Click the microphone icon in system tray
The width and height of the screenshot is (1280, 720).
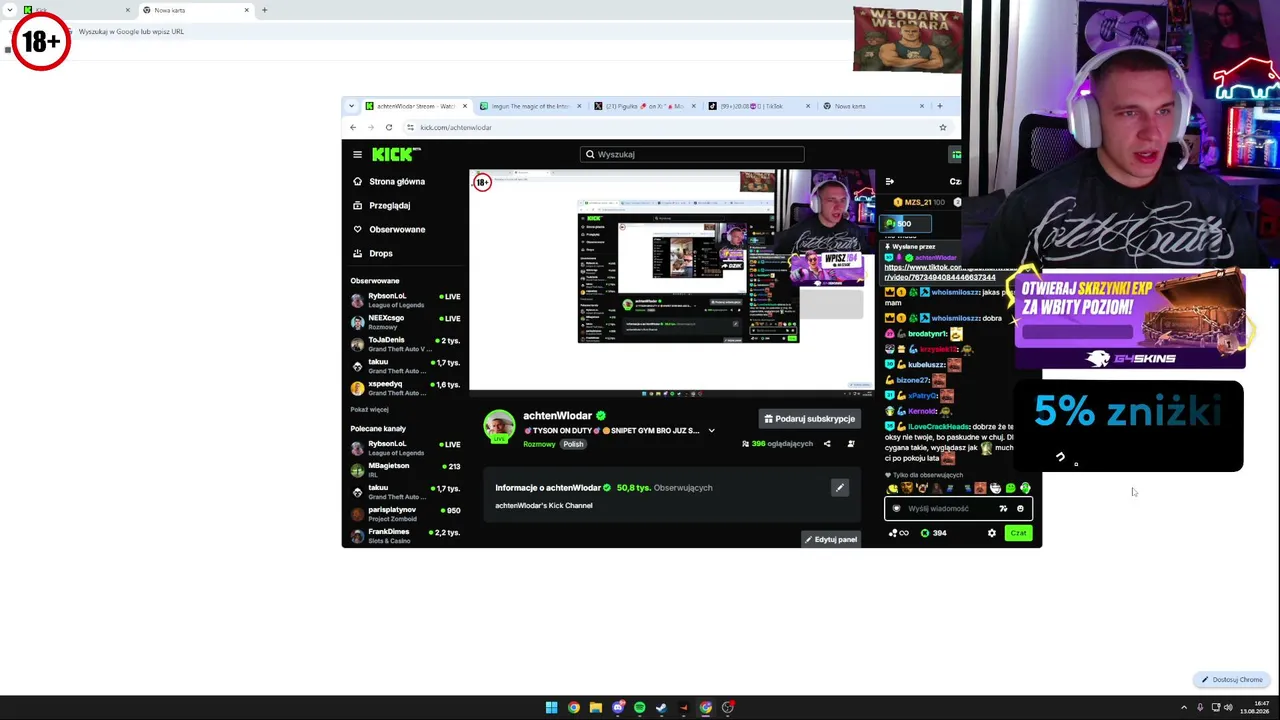click(1200, 708)
